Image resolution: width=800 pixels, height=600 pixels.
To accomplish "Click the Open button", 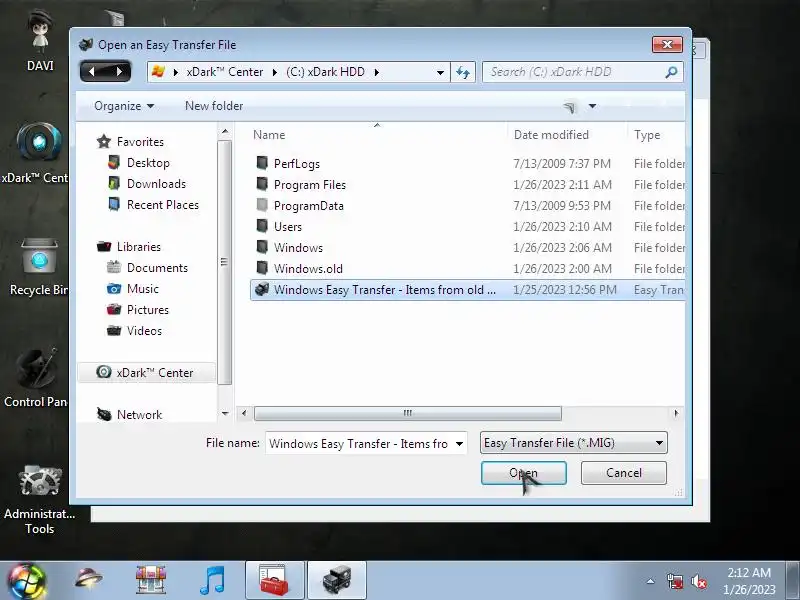I will pyautogui.click(x=523, y=473).
